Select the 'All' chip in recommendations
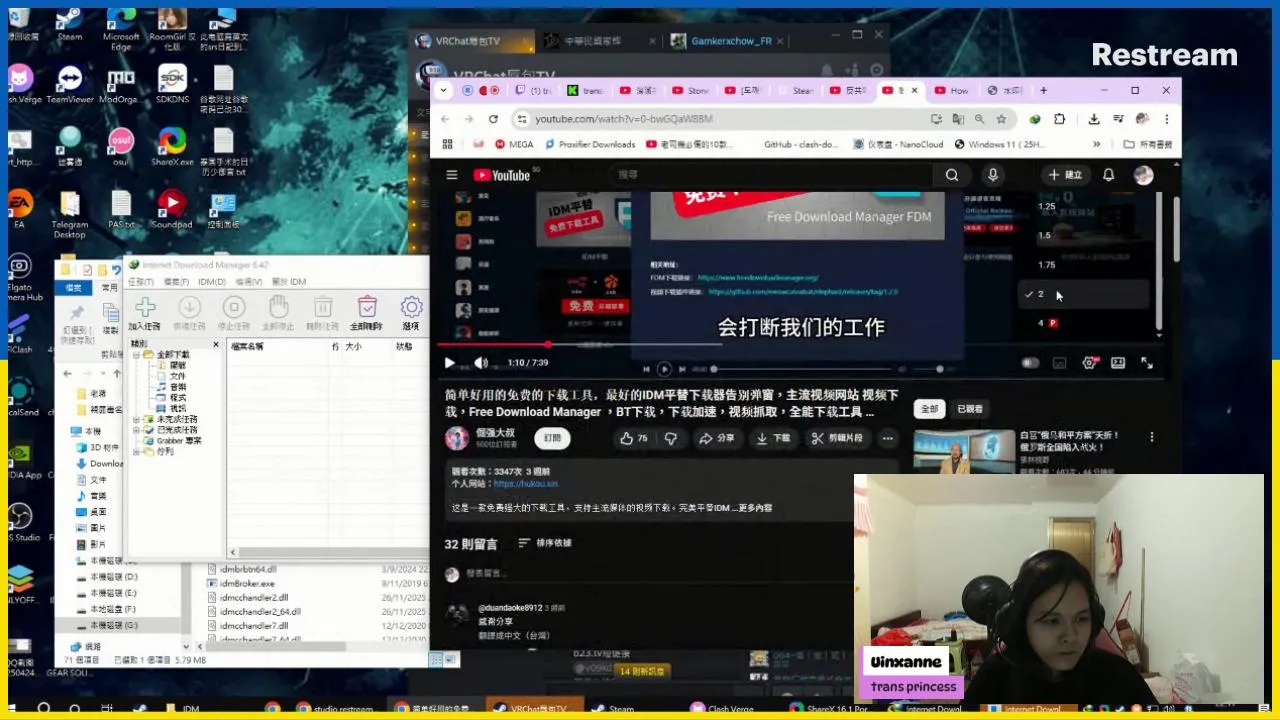This screenshot has width=1280, height=720. (929, 409)
